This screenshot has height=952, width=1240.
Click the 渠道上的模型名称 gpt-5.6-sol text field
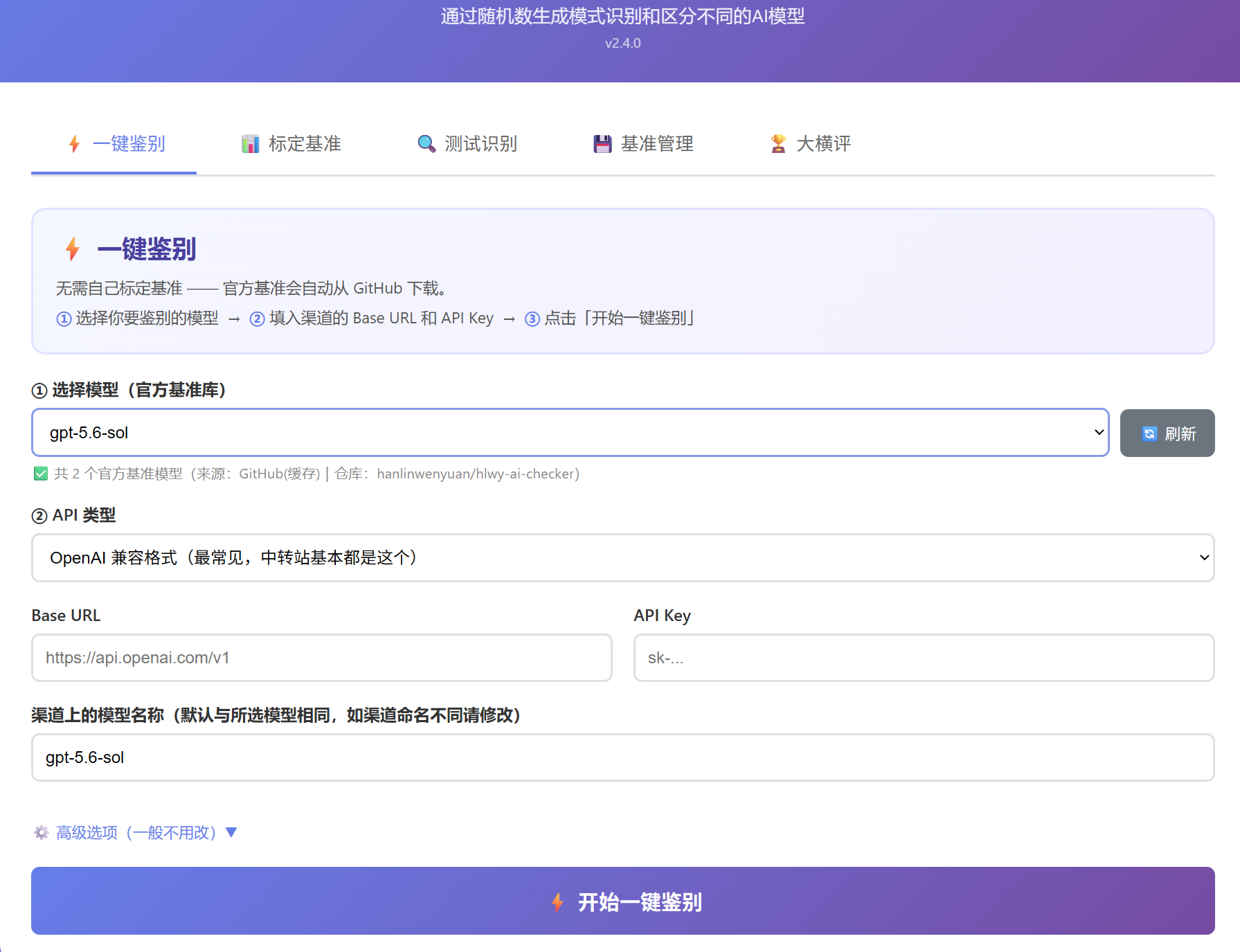tap(622, 757)
